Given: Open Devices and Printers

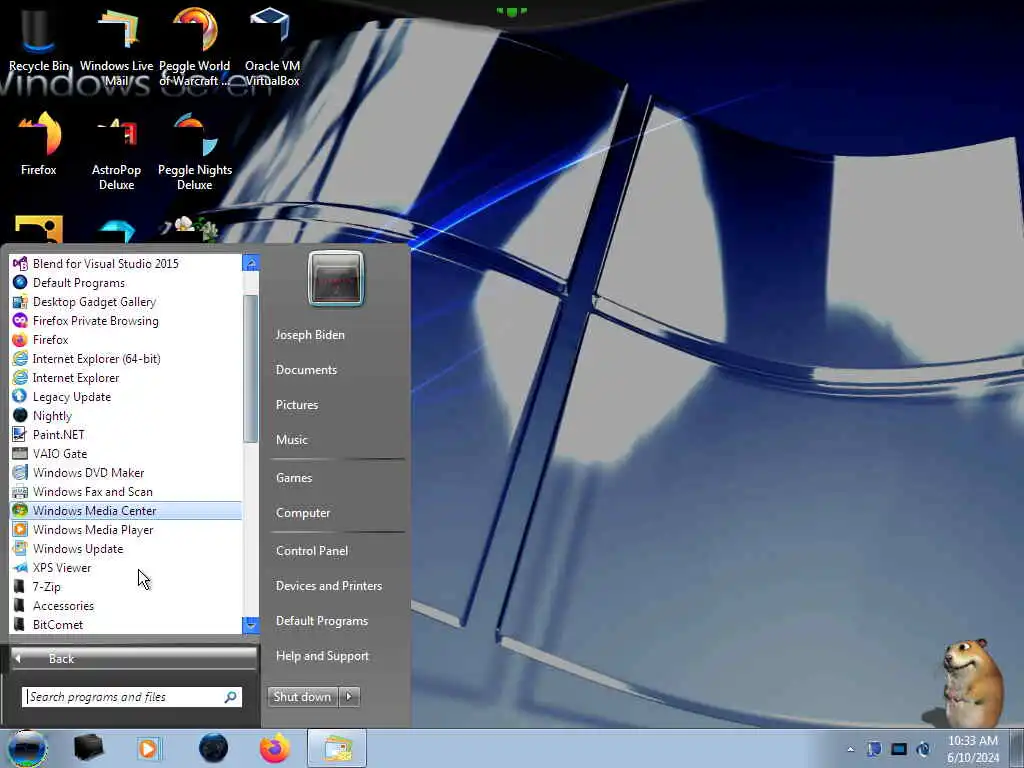Looking at the screenshot, I should [x=329, y=586].
